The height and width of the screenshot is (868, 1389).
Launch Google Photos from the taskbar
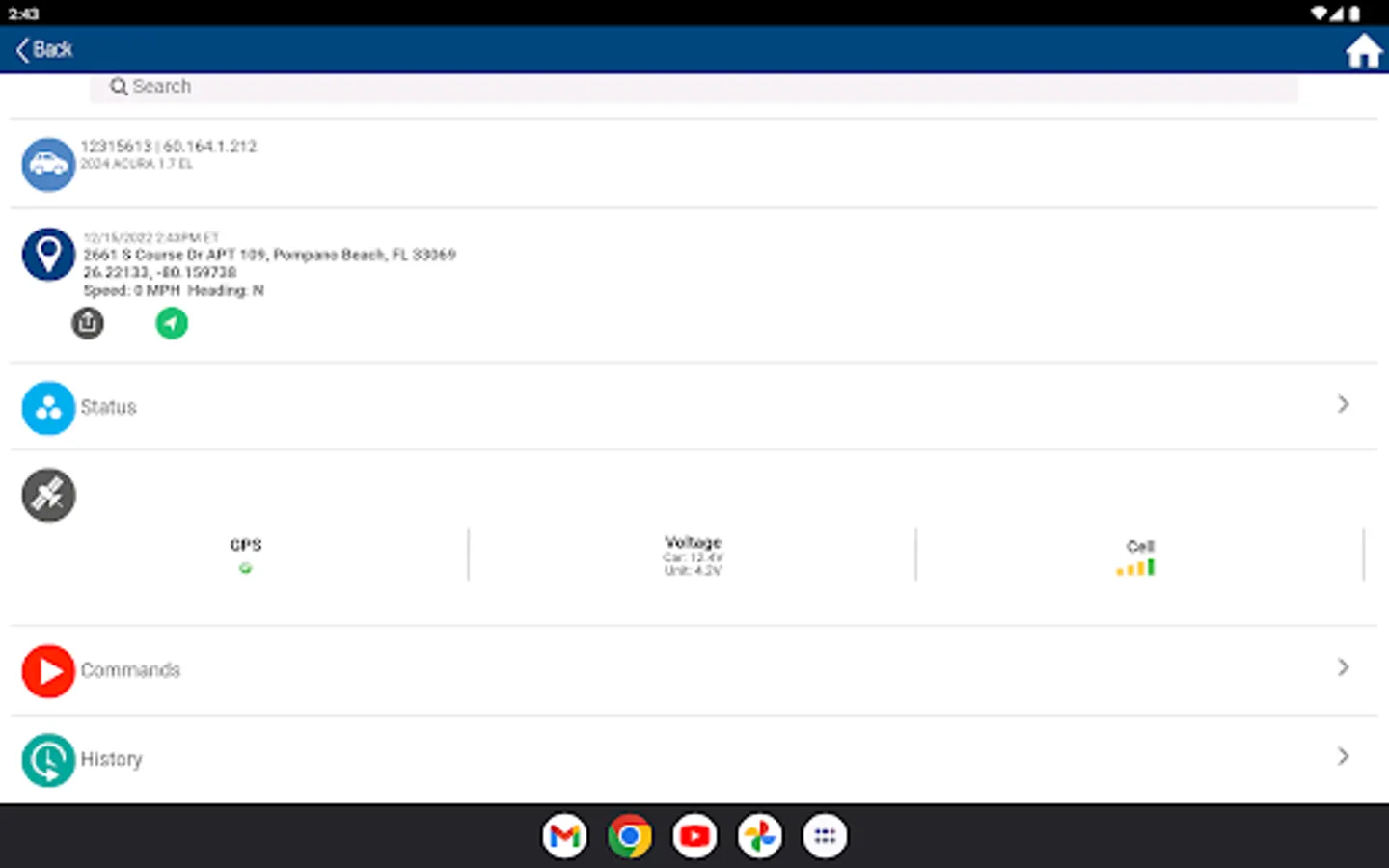click(760, 836)
